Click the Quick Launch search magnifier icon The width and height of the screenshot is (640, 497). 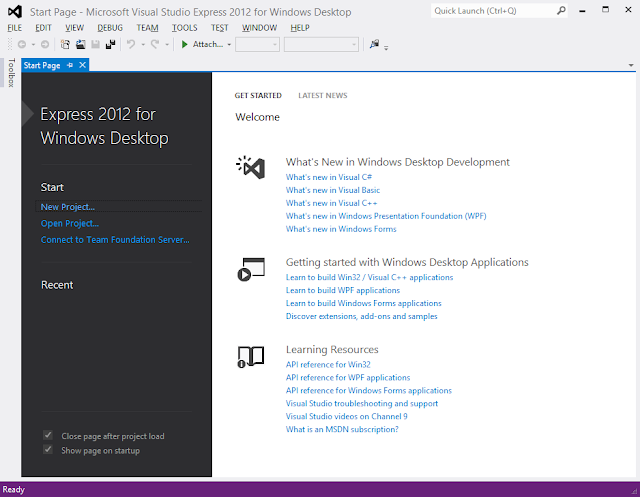click(562, 11)
